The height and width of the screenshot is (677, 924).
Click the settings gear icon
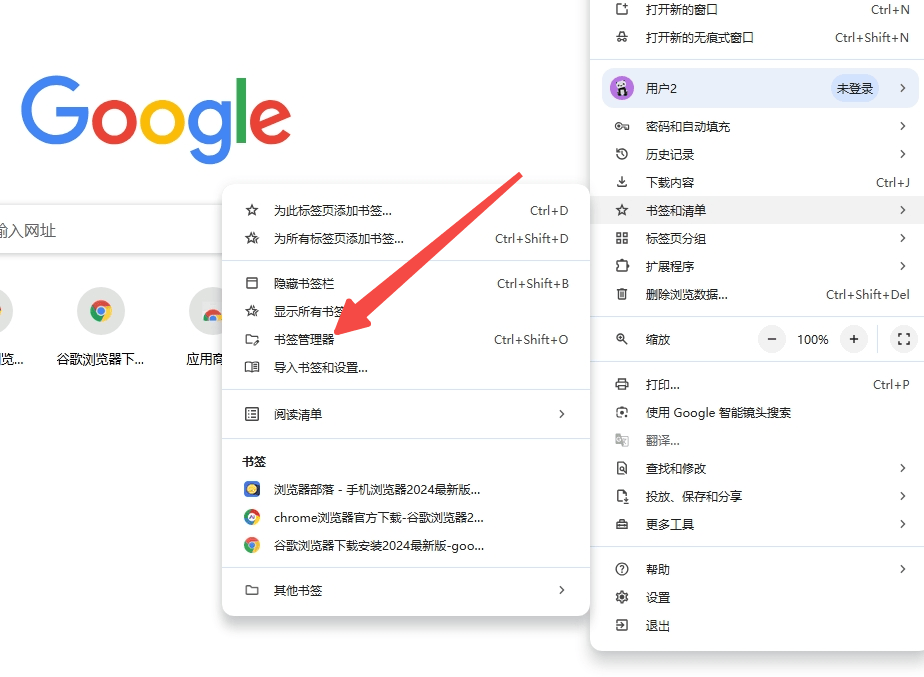(x=622, y=597)
